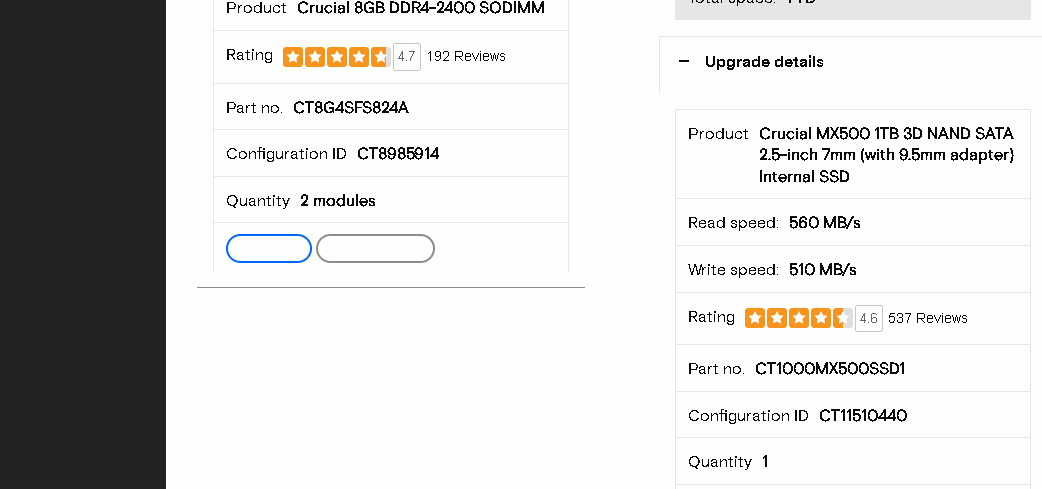Click the 4.6 rating score badge
This screenshot has height=489, width=1042.
pyautogui.click(x=869, y=318)
